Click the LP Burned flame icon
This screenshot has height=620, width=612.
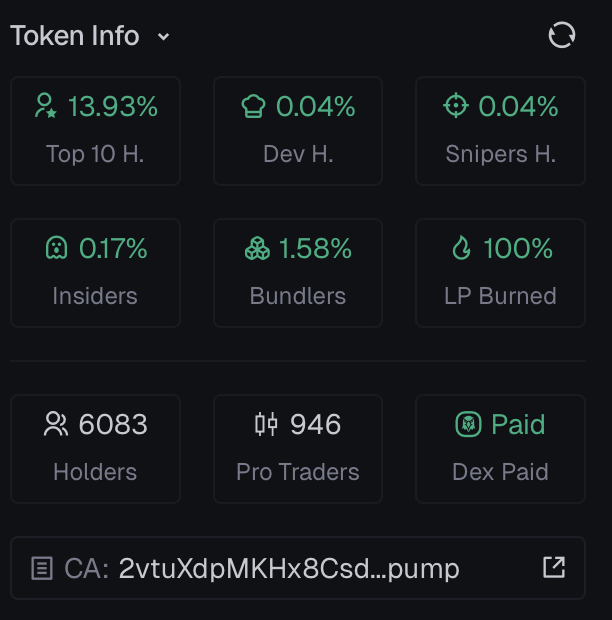pos(461,248)
